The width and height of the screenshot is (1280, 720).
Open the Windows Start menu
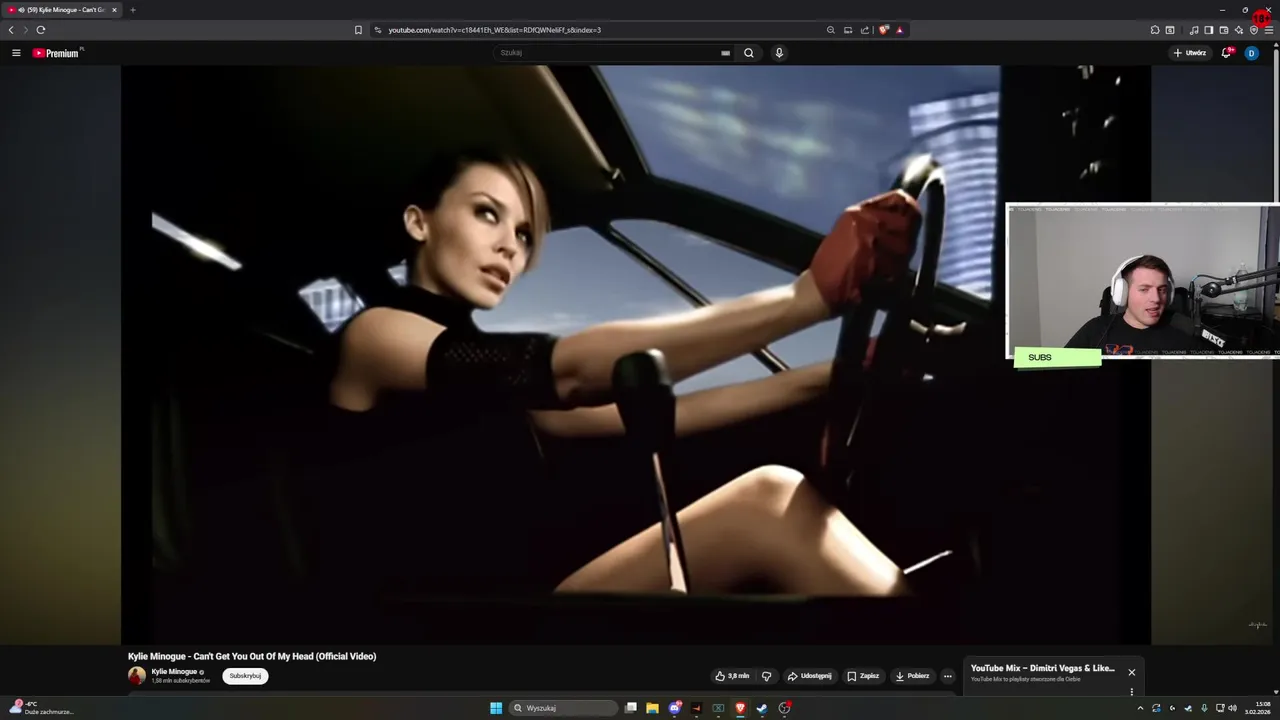(496, 708)
